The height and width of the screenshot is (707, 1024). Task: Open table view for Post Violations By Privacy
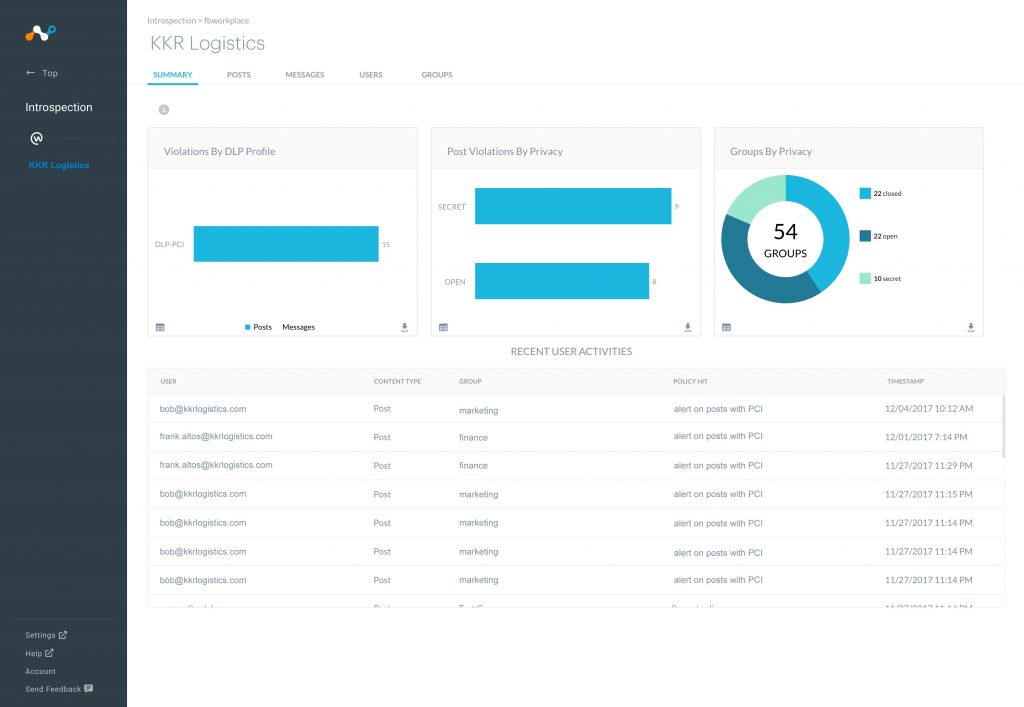[x=443, y=327]
